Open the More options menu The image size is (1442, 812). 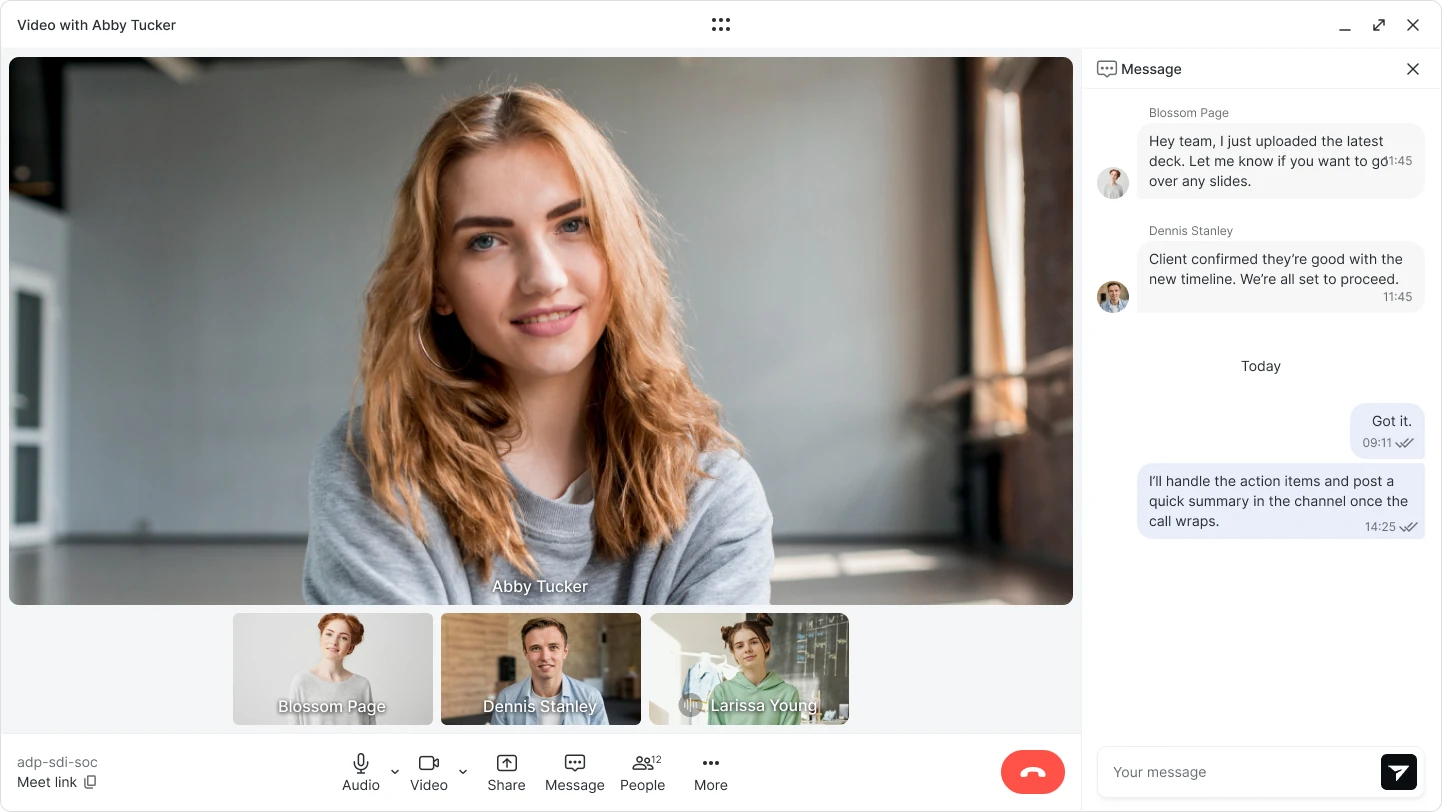point(711,773)
